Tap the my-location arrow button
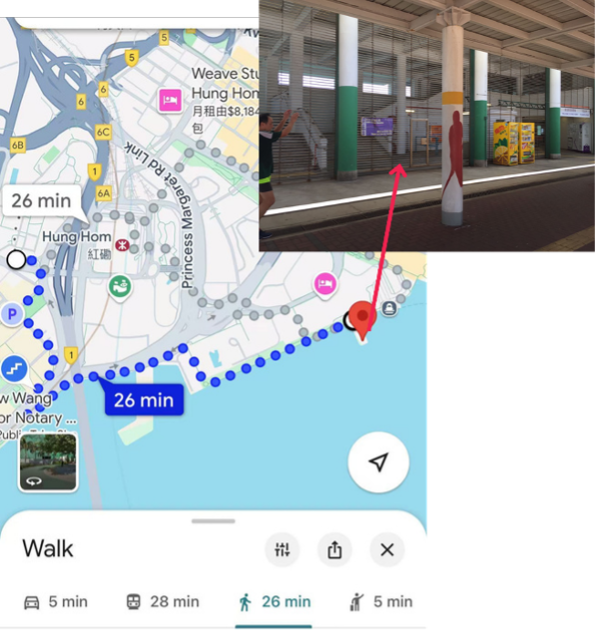The height and width of the screenshot is (632, 598). 380,464
